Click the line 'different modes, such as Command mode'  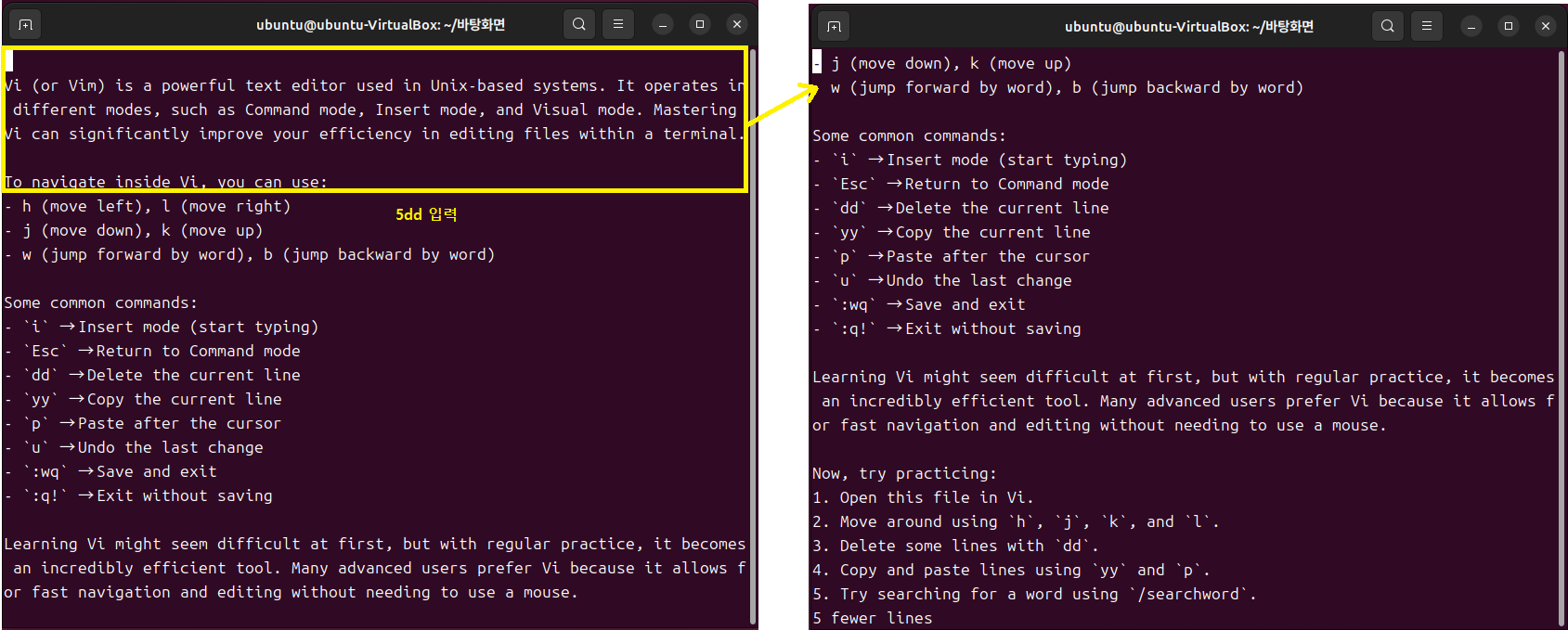(x=375, y=109)
